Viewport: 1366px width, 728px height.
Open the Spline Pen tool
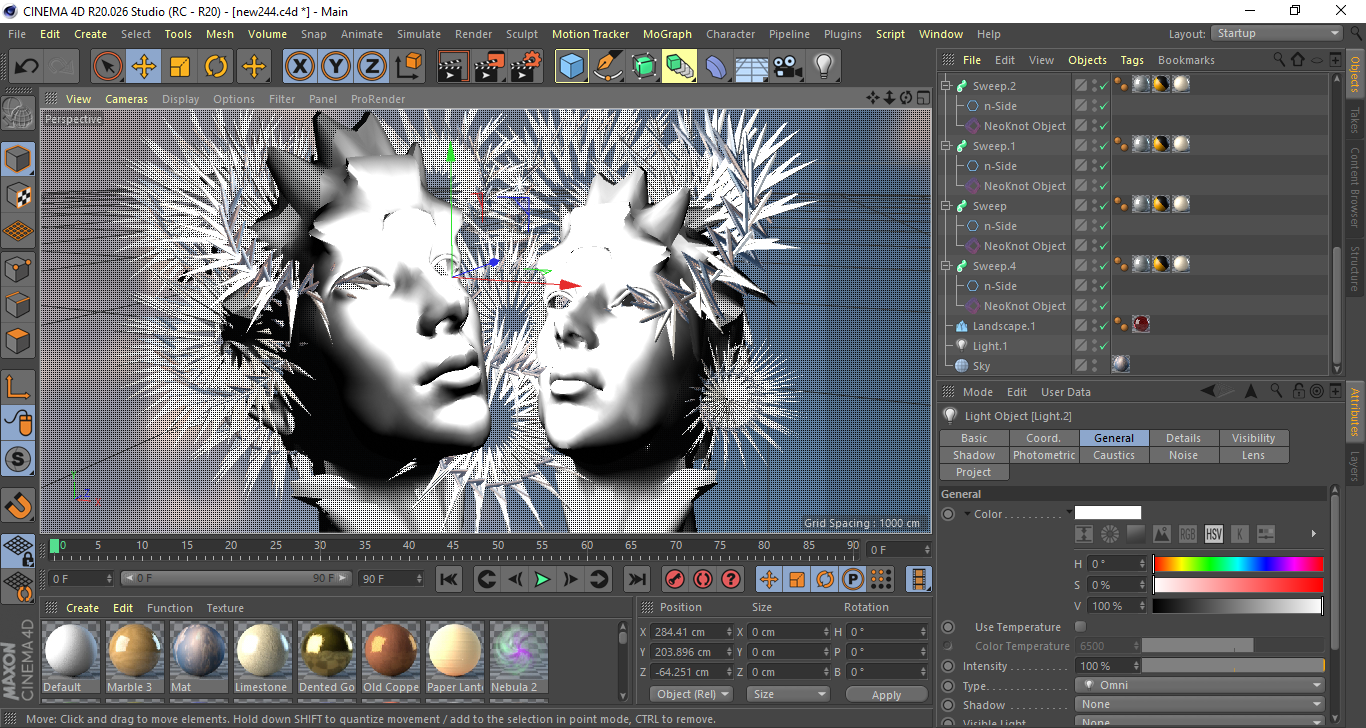pos(608,67)
